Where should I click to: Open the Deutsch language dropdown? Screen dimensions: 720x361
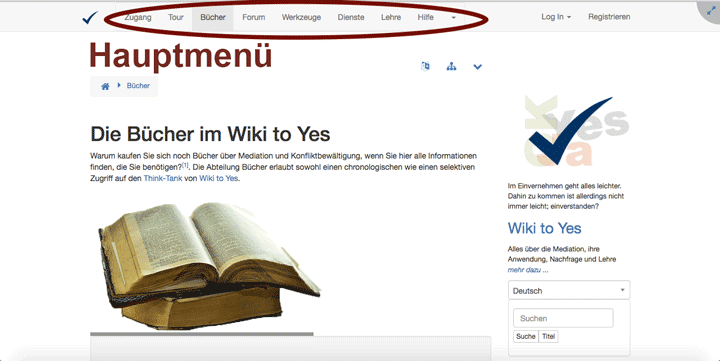tap(569, 290)
